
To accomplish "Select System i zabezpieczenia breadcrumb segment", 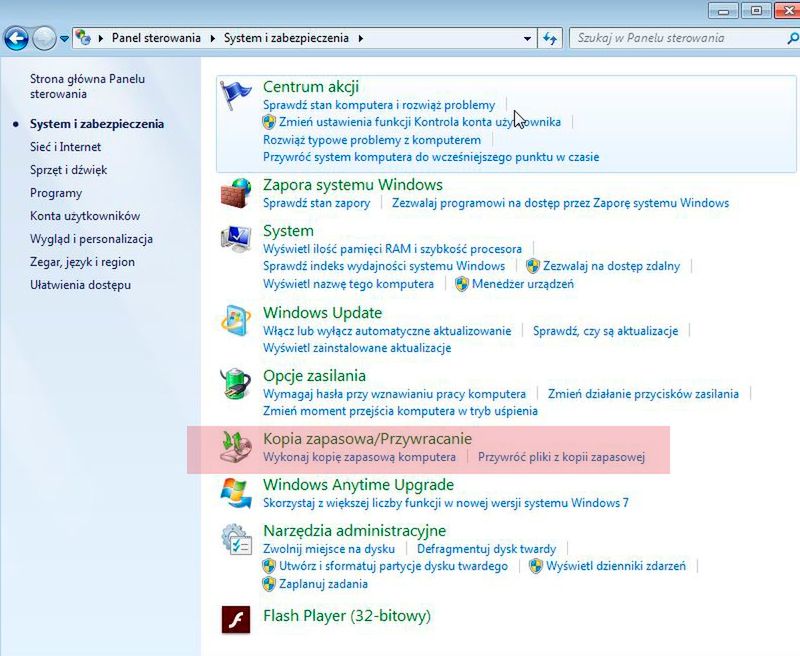I will pyautogui.click(x=286, y=38).
